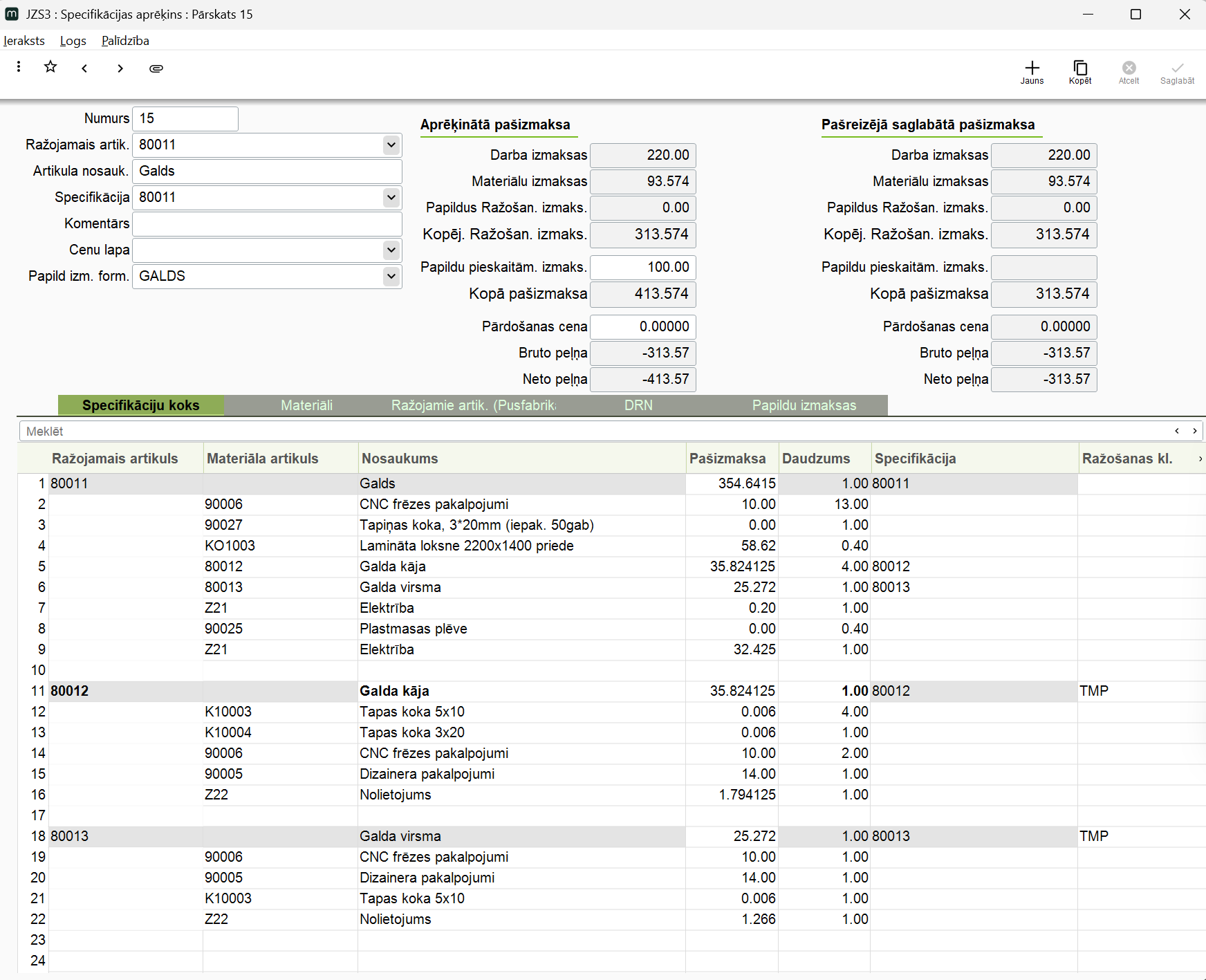Switch to the Materiāli tab

306,405
